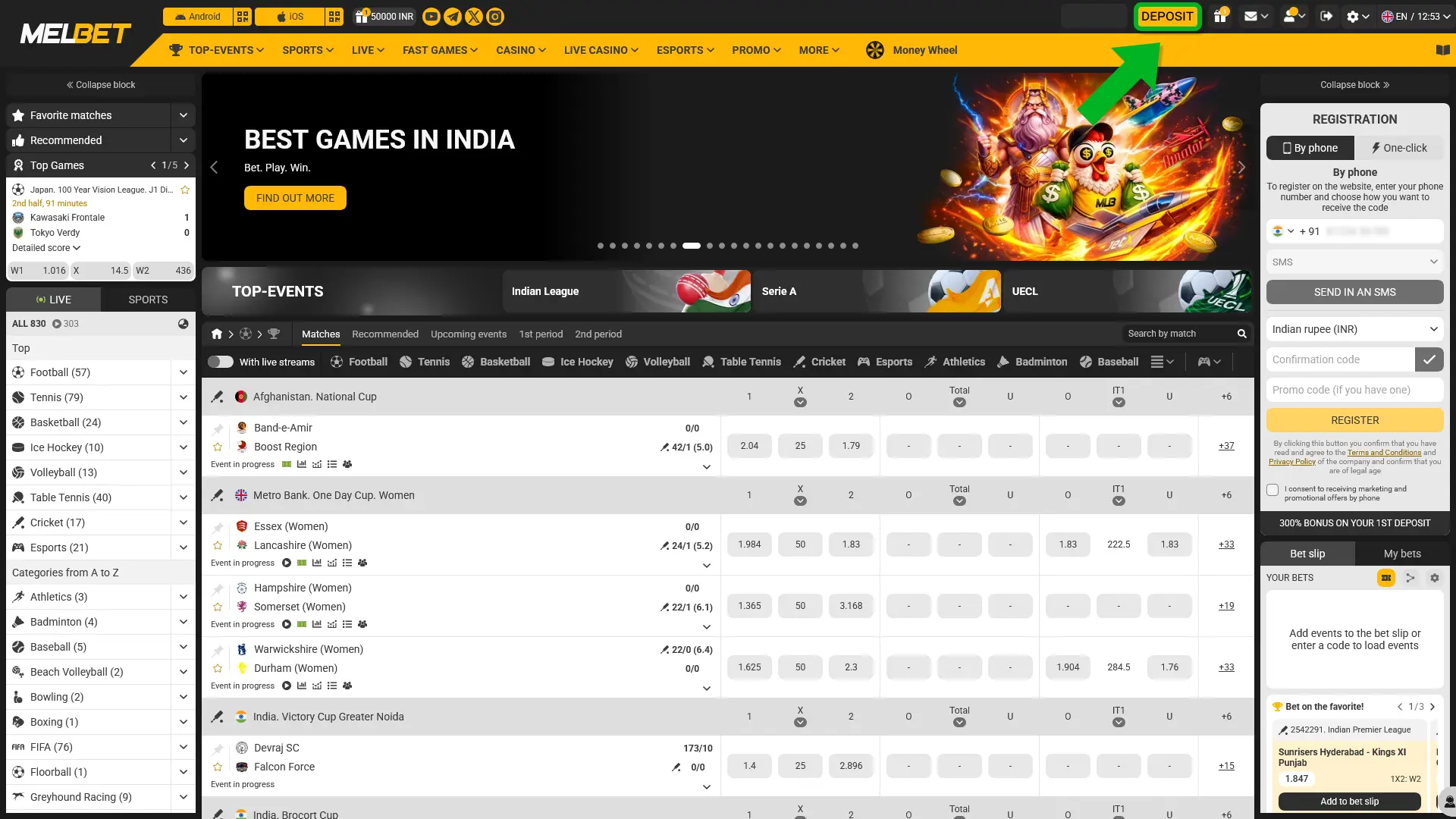Click the share bet slip icon

[1410, 578]
